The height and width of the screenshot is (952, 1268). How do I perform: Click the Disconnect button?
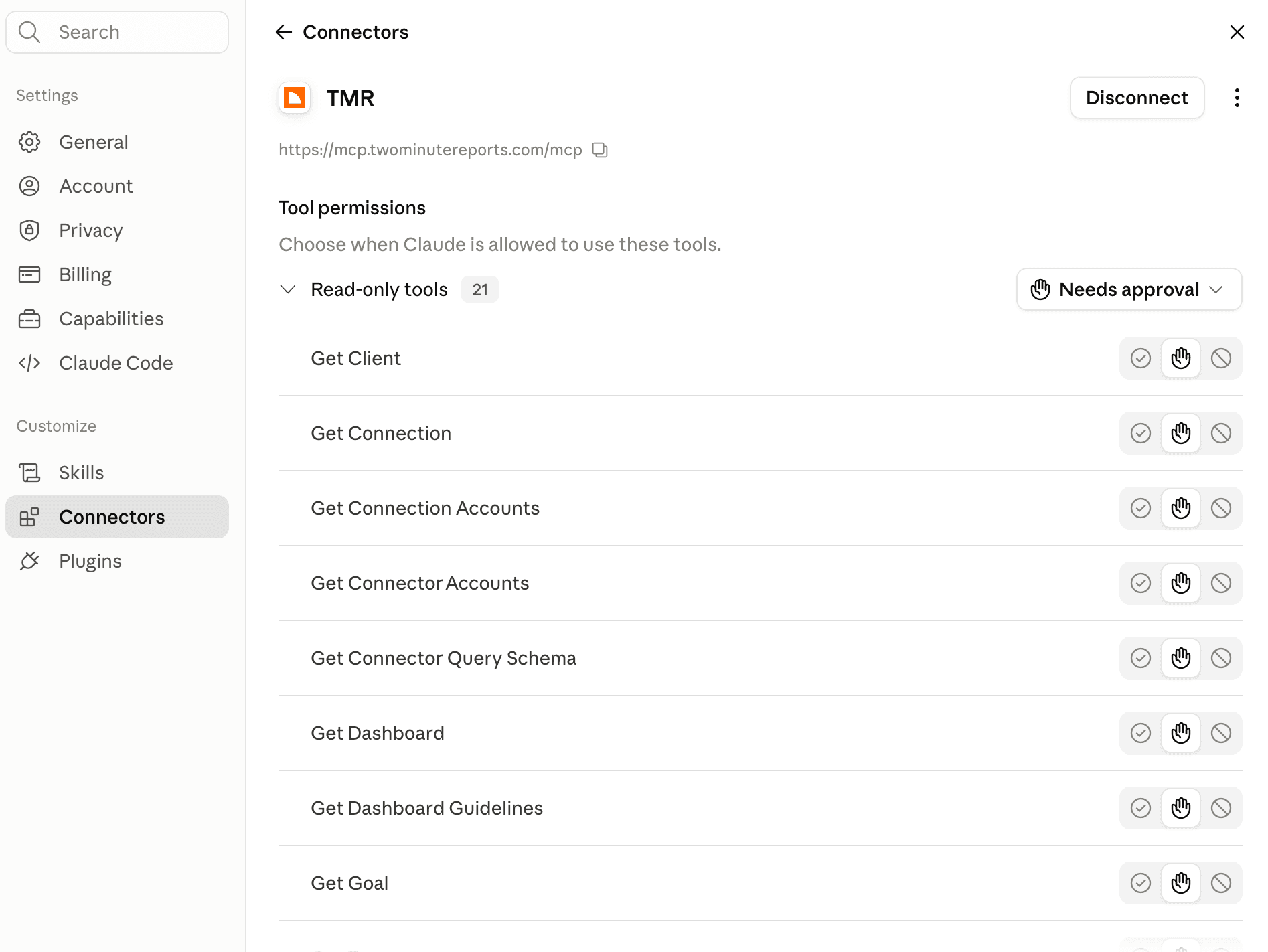1137,98
